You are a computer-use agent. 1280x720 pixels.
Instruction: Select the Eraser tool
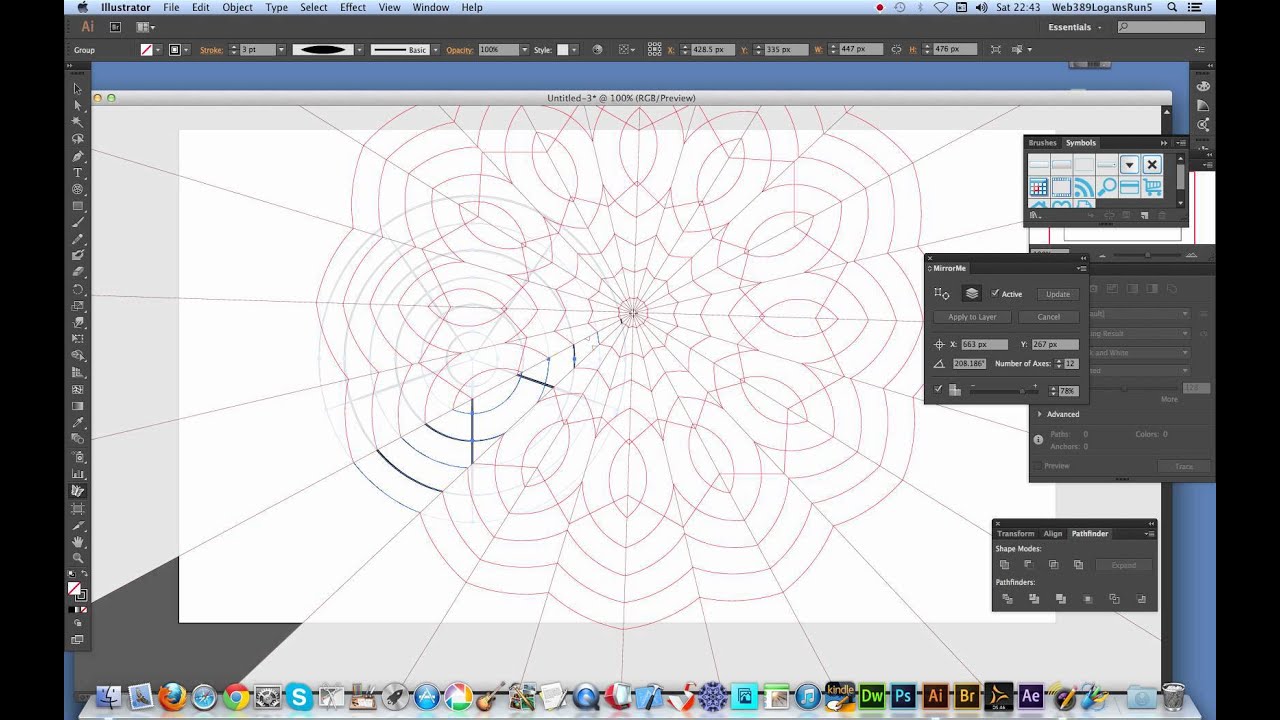point(77,272)
